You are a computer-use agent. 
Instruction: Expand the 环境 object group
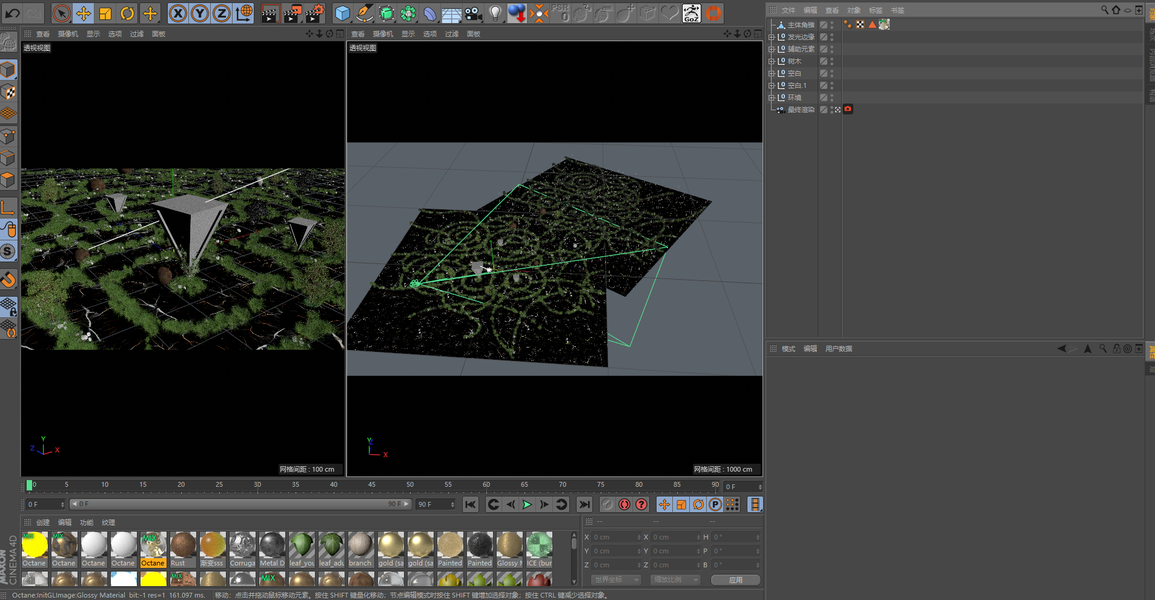772,97
